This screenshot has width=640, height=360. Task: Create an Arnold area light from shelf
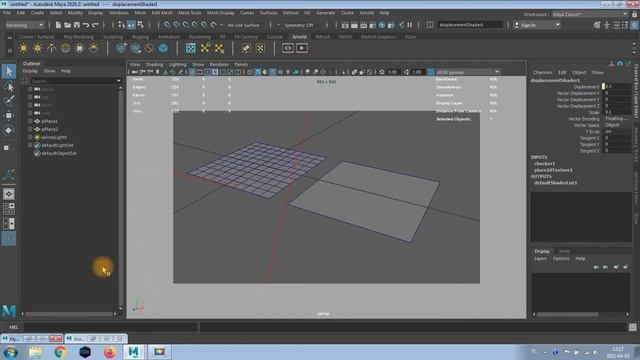click(x=24, y=48)
